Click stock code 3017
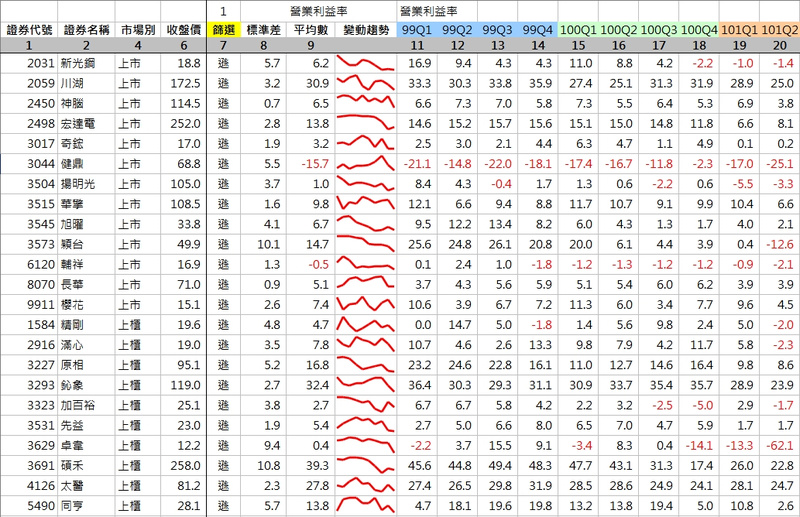 (41, 144)
